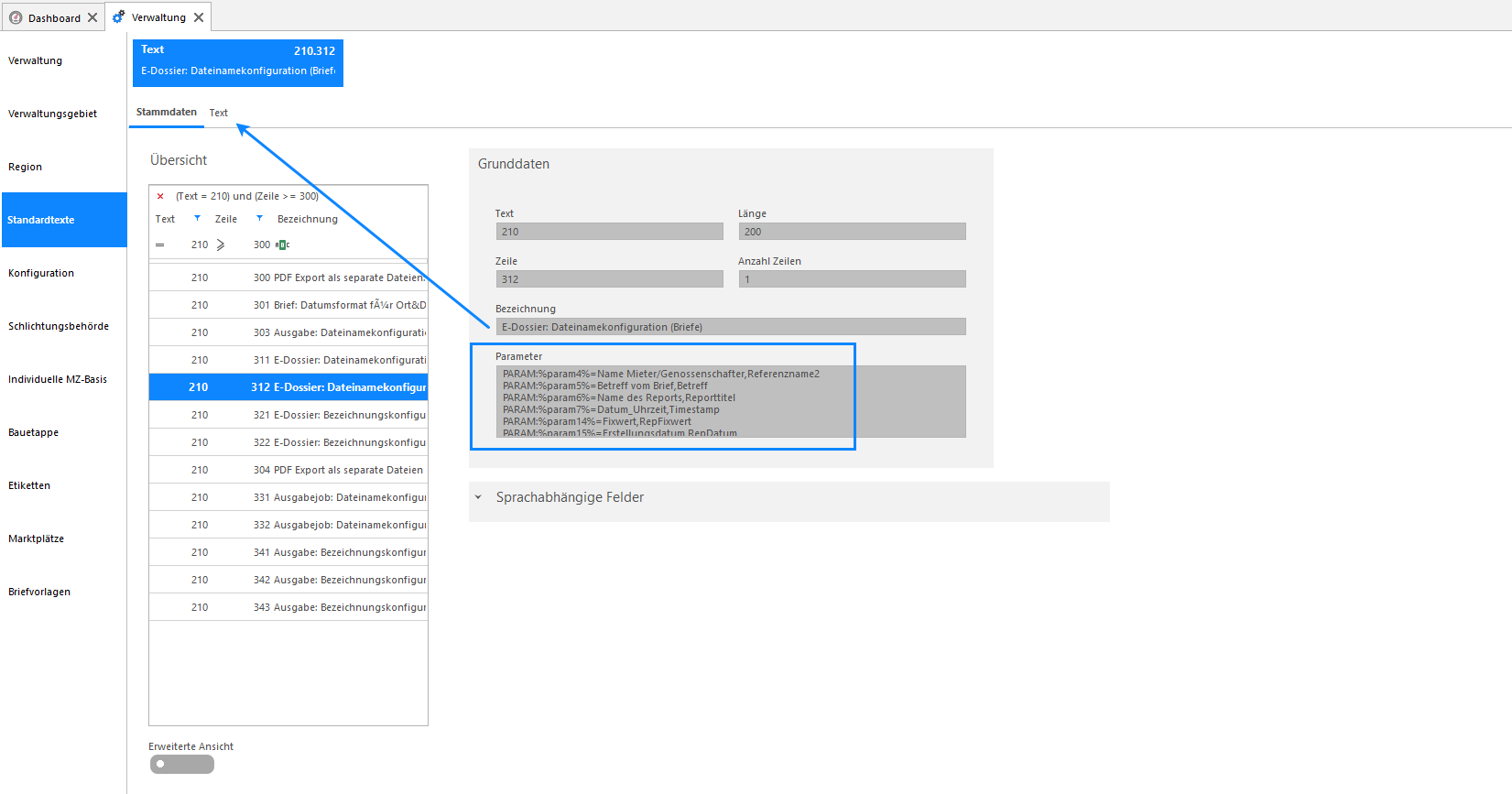
Task: Click the Text filter value 210
Action: tap(200, 245)
